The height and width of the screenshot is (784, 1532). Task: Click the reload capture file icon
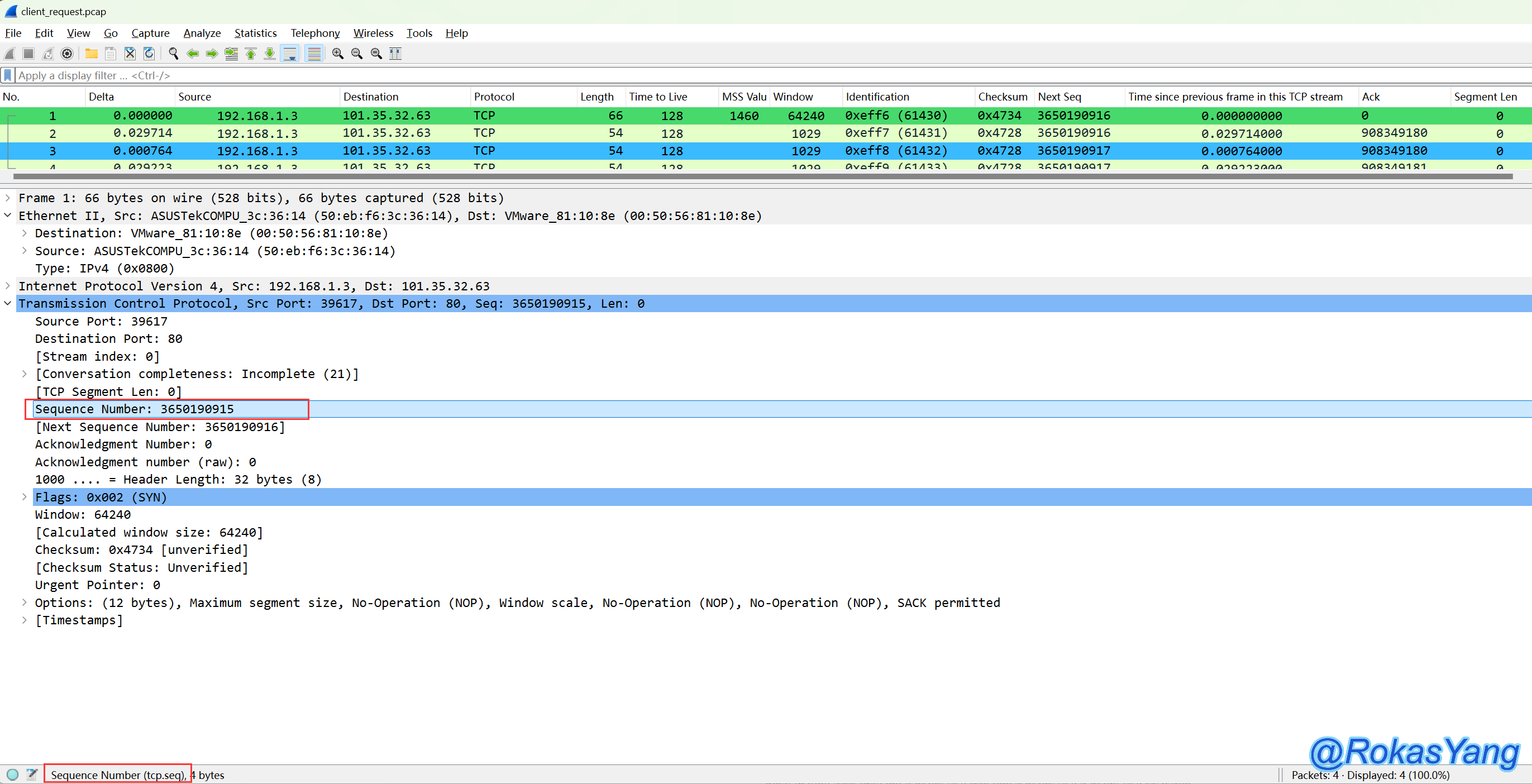[x=149, y=54]
